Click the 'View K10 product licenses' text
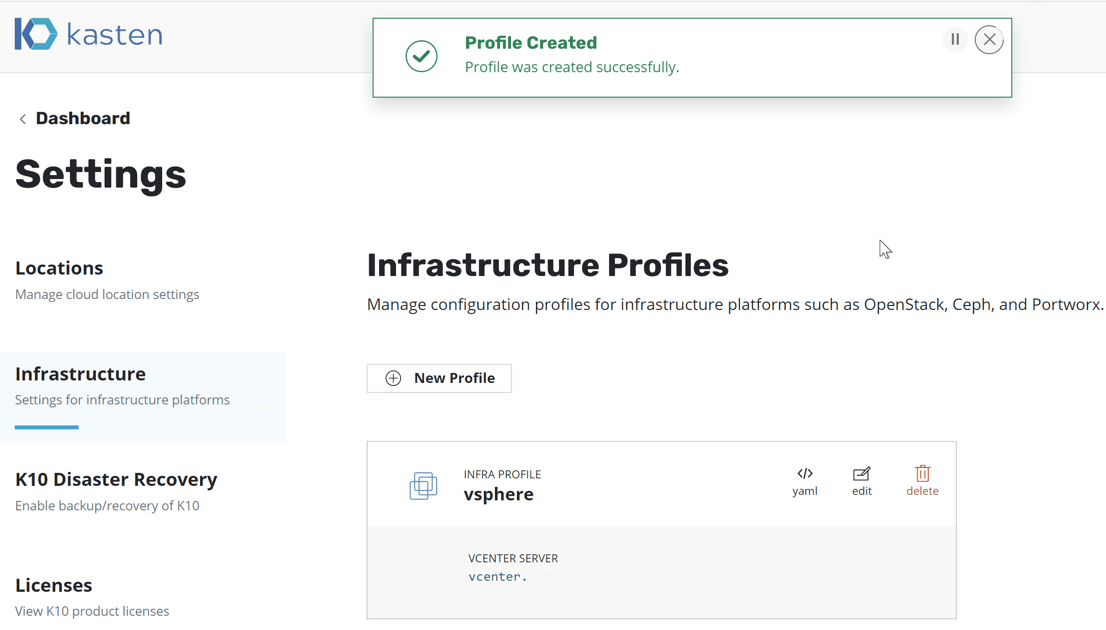Screen dimensions: 1106x630 92,611
